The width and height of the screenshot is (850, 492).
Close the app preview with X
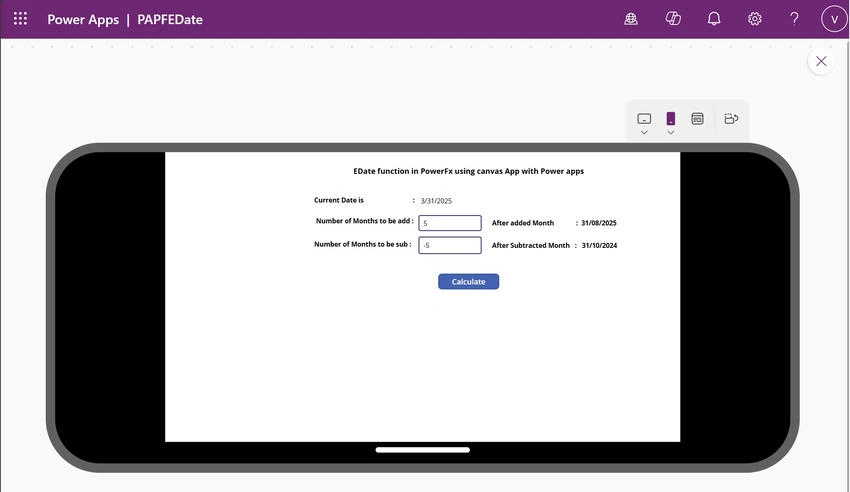(x=821, y=61)
